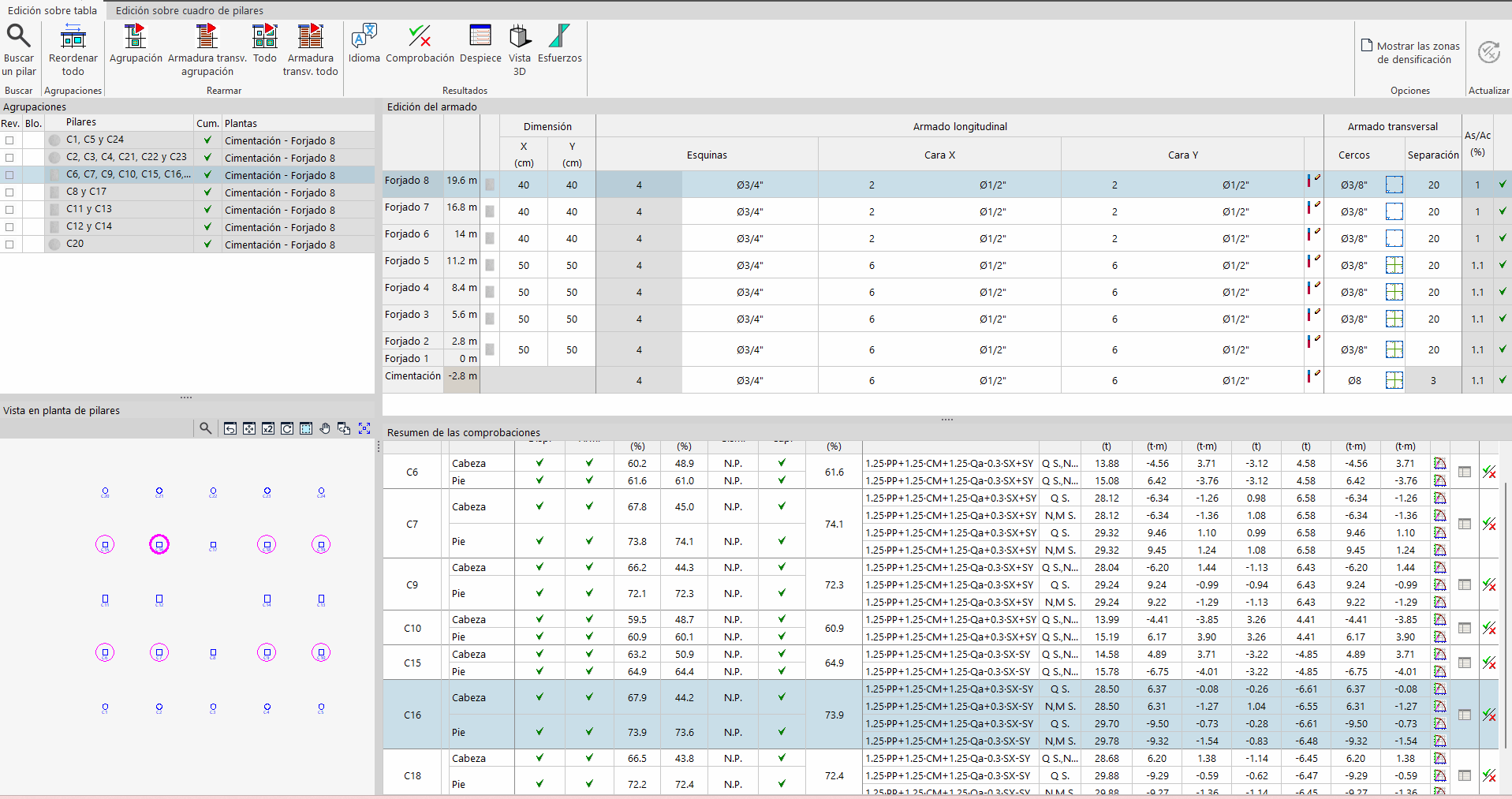The height and width of the screenshot is (799, 1512).
Task: Open Ø3/4" corner bar diameter cell for Forjado 7
Action: pos(749,211)
